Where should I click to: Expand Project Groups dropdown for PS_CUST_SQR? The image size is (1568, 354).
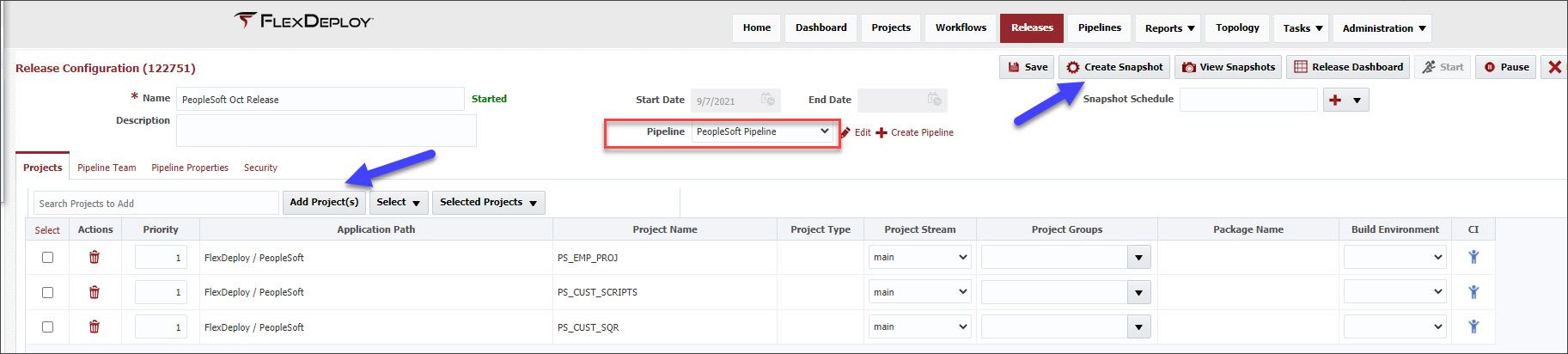1138,327
